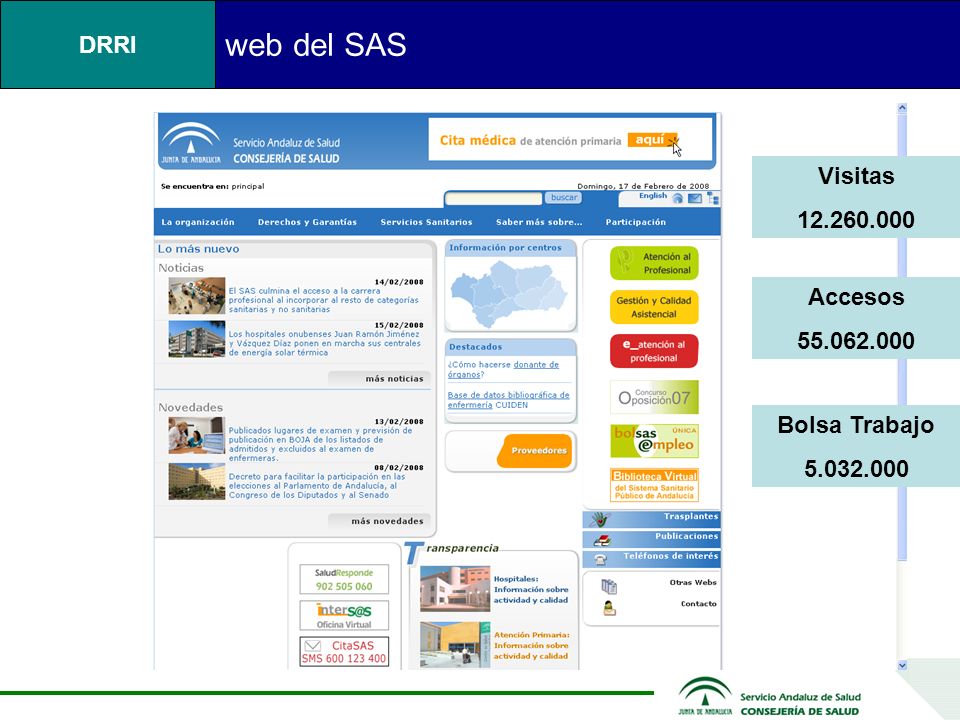Click the Información por centros heading
The height and width of the screenshot is (720, 960).
point(505,248)
